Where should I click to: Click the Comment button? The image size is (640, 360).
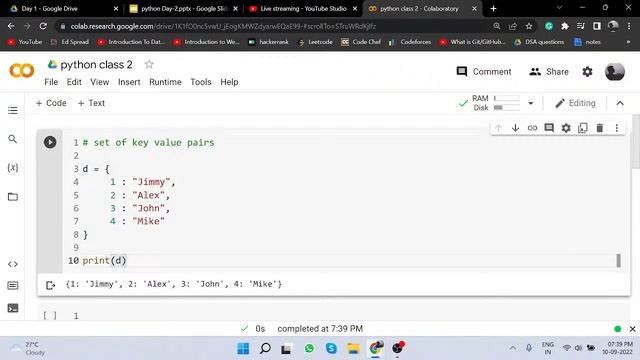[484, 72]
